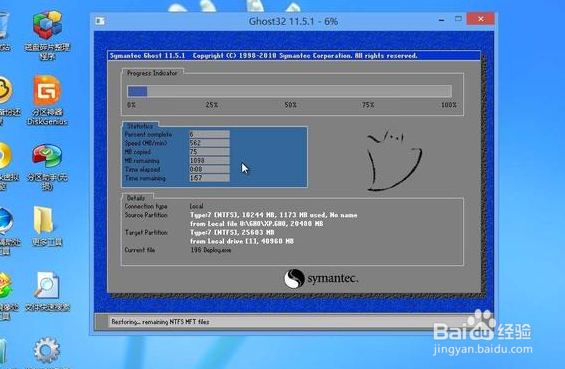Click the 0% progress scale label
This screenshot has width=565, height=369.
132,105
